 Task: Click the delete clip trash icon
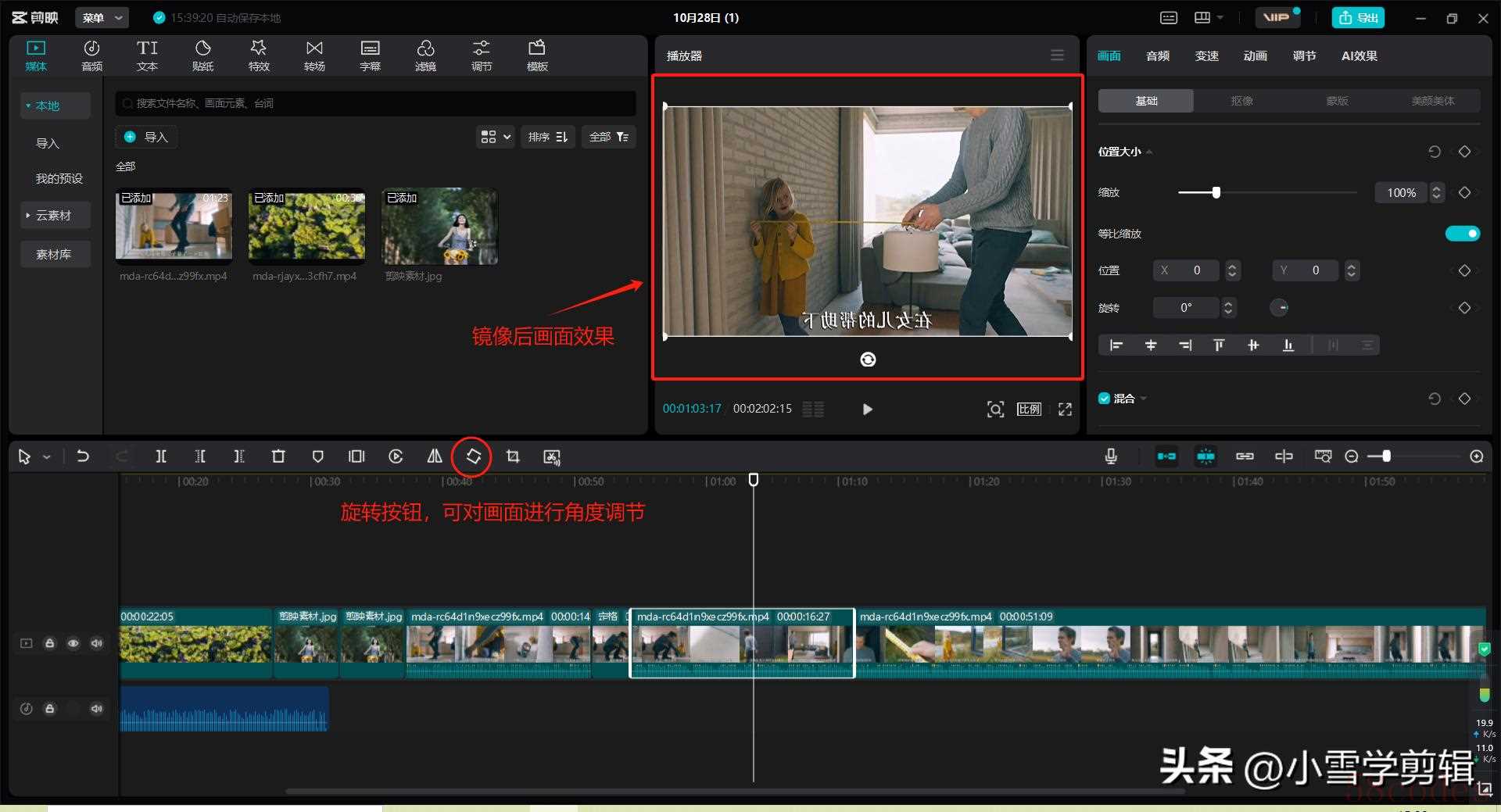pyautogui.click(x=278, y=456)
